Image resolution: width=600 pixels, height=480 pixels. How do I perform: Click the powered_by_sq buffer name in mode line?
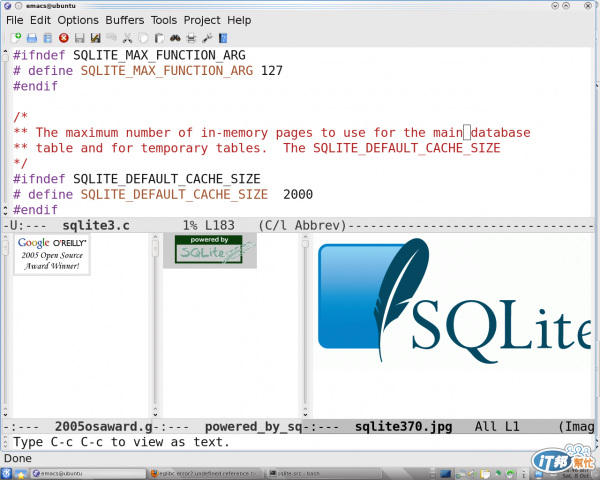point(254,426)
